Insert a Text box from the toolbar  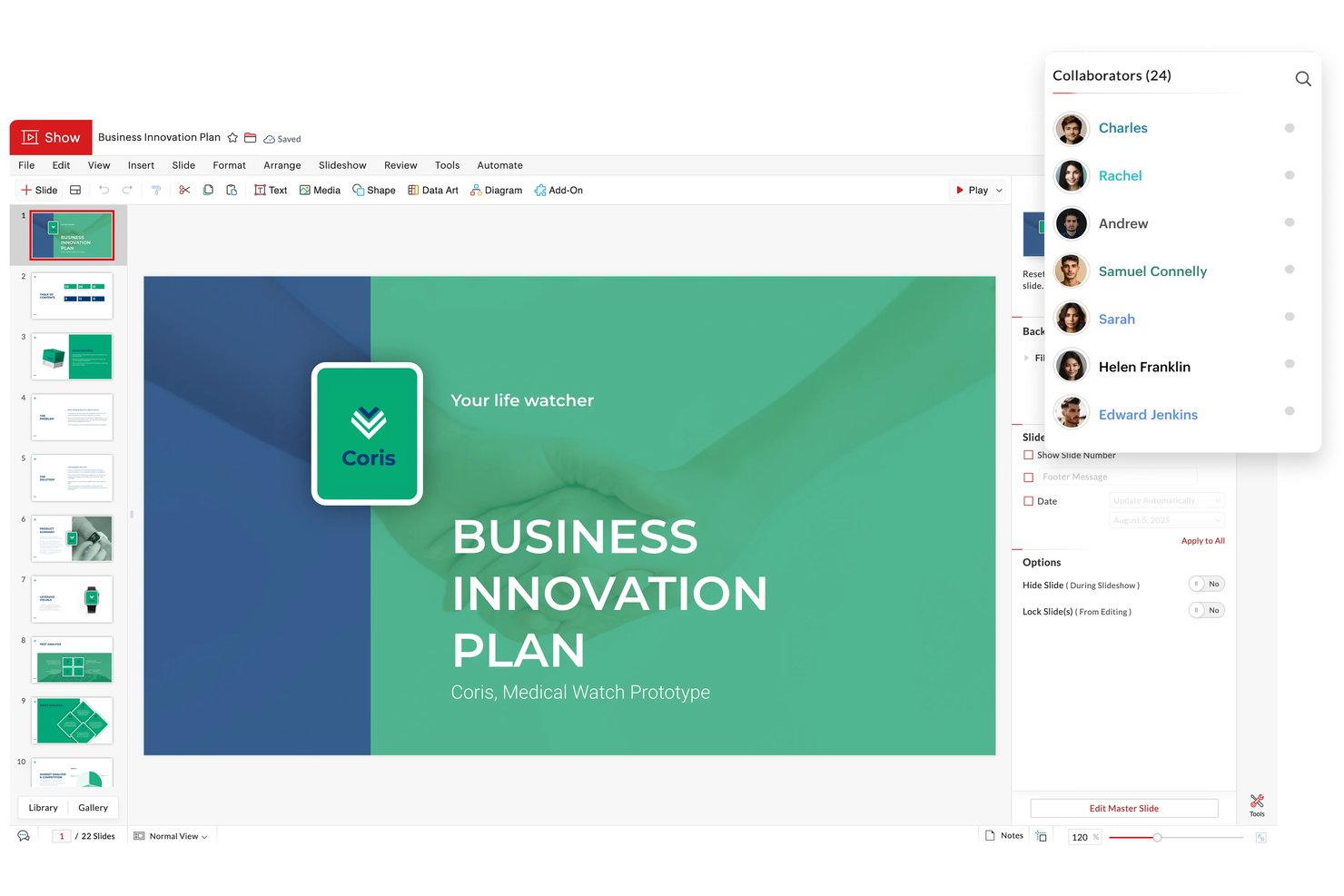tap(271, 190)
